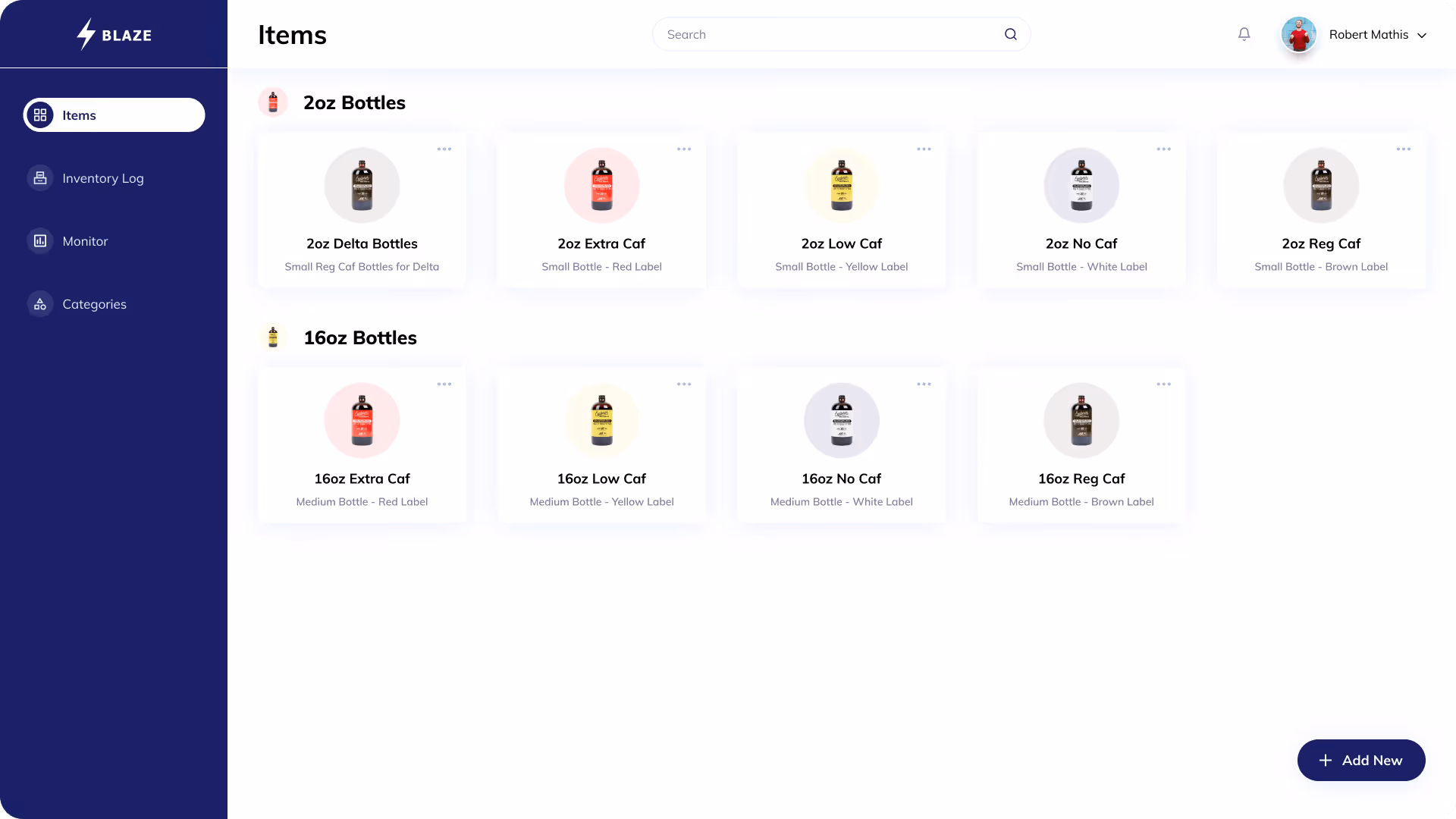
Task: Open the Monitor chart icon
Action: click(39, 240)
